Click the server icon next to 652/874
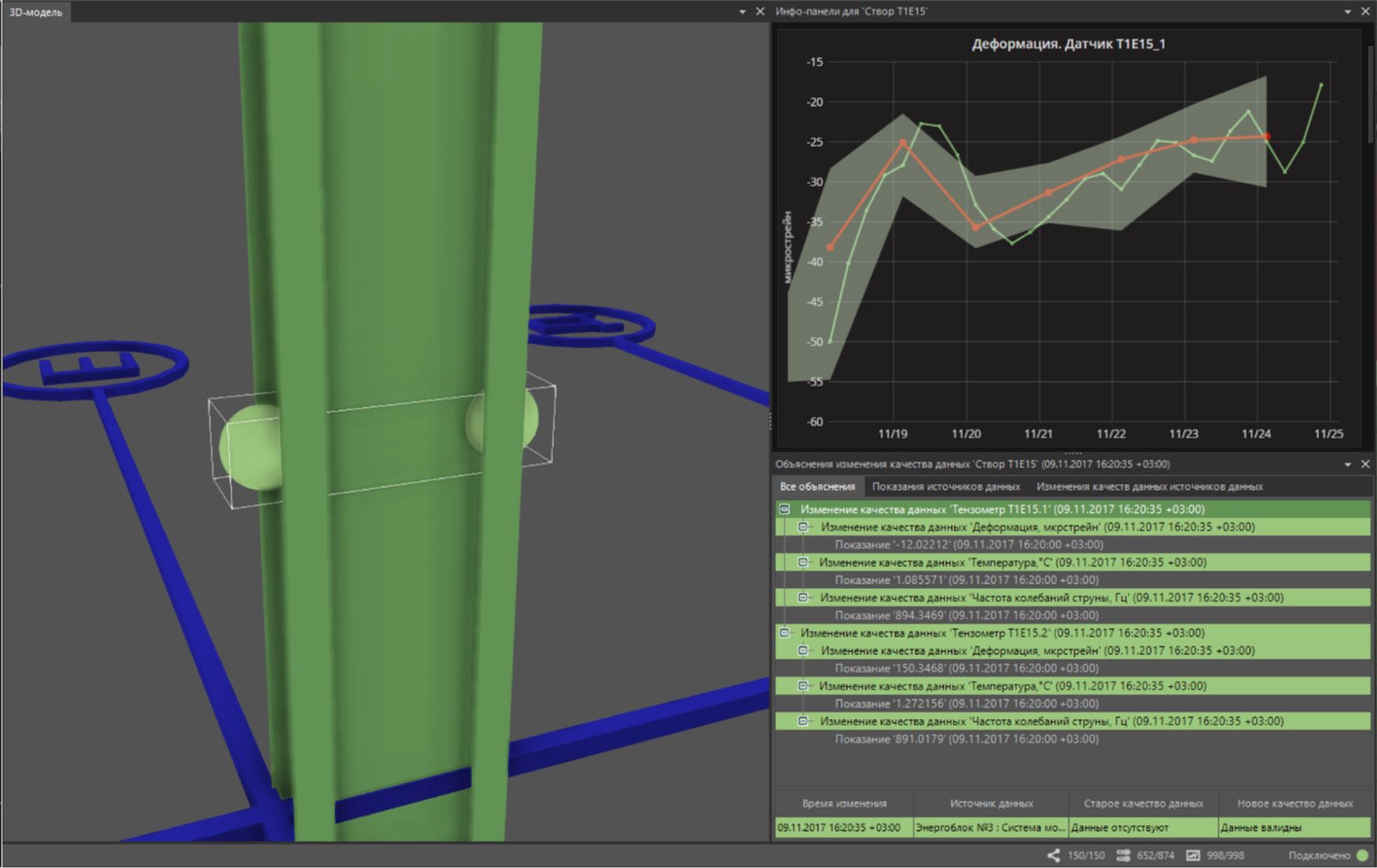 pyautogui.click(x=1123, y=855)
